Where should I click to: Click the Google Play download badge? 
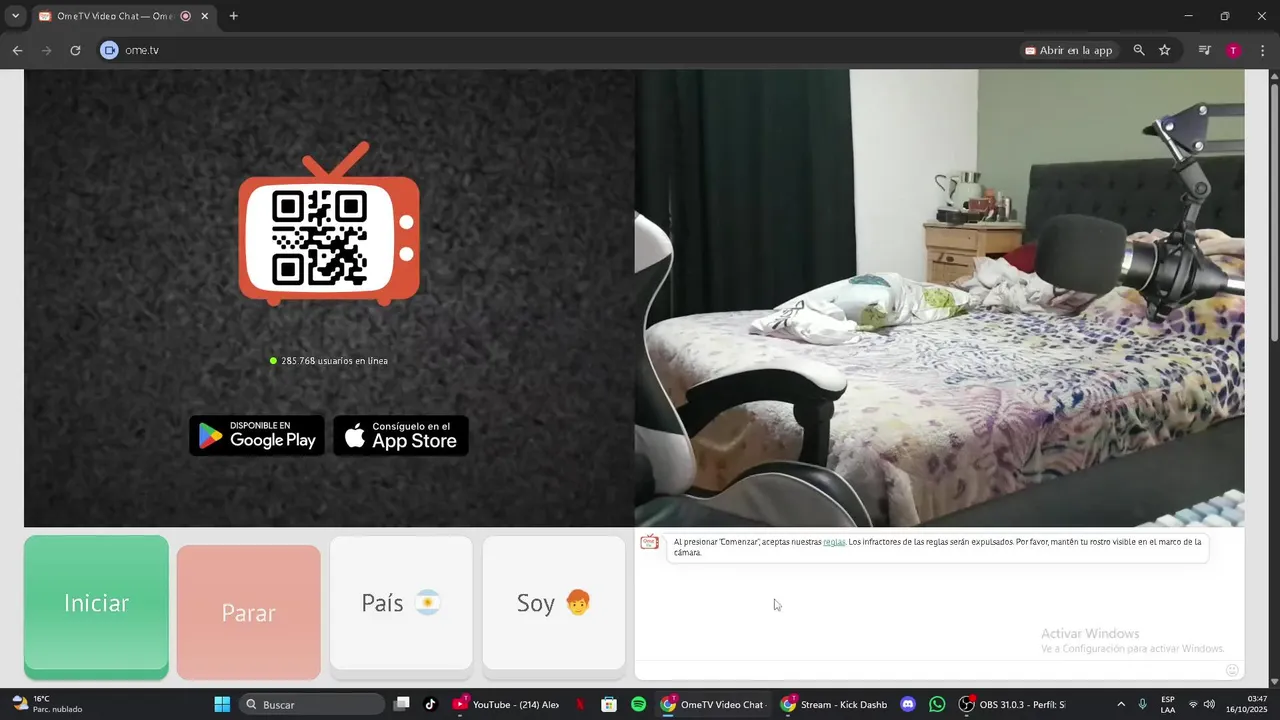[x=257, y=436]
